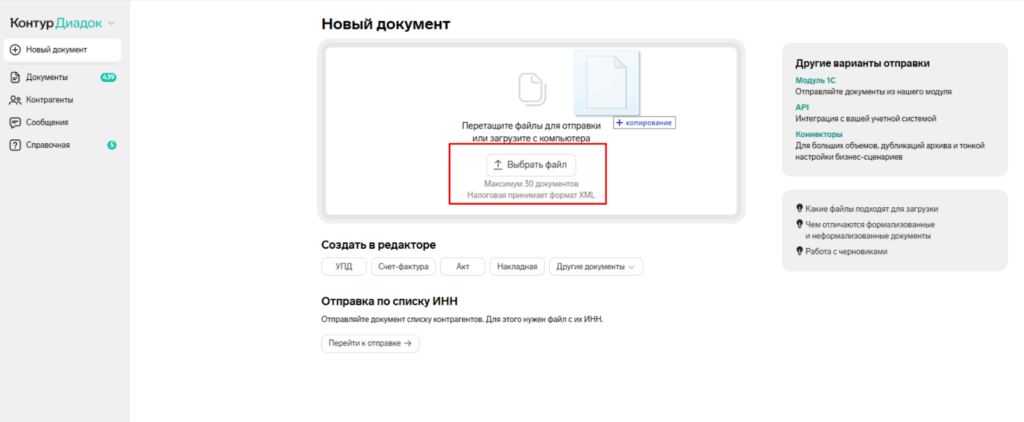Open Новый документ in the sidebar
This screenshot has height=422, width=1024.
click(x=62, y=50)
